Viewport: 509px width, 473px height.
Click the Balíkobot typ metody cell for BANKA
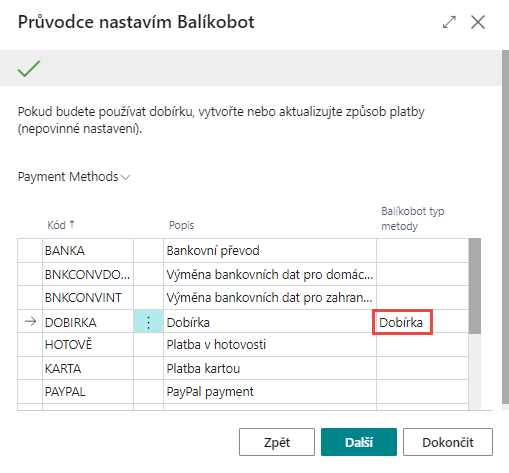click(422, 251)
